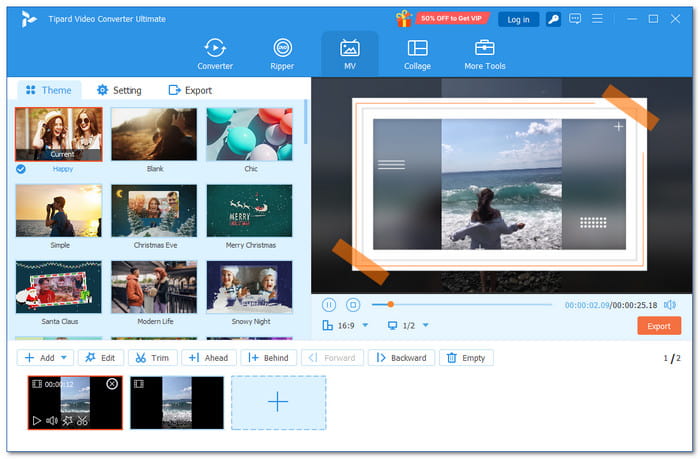The height and width of the screenshot is (459, 700).
Task: Select the Happy theme thumbnail
Action: pos(59,134)
